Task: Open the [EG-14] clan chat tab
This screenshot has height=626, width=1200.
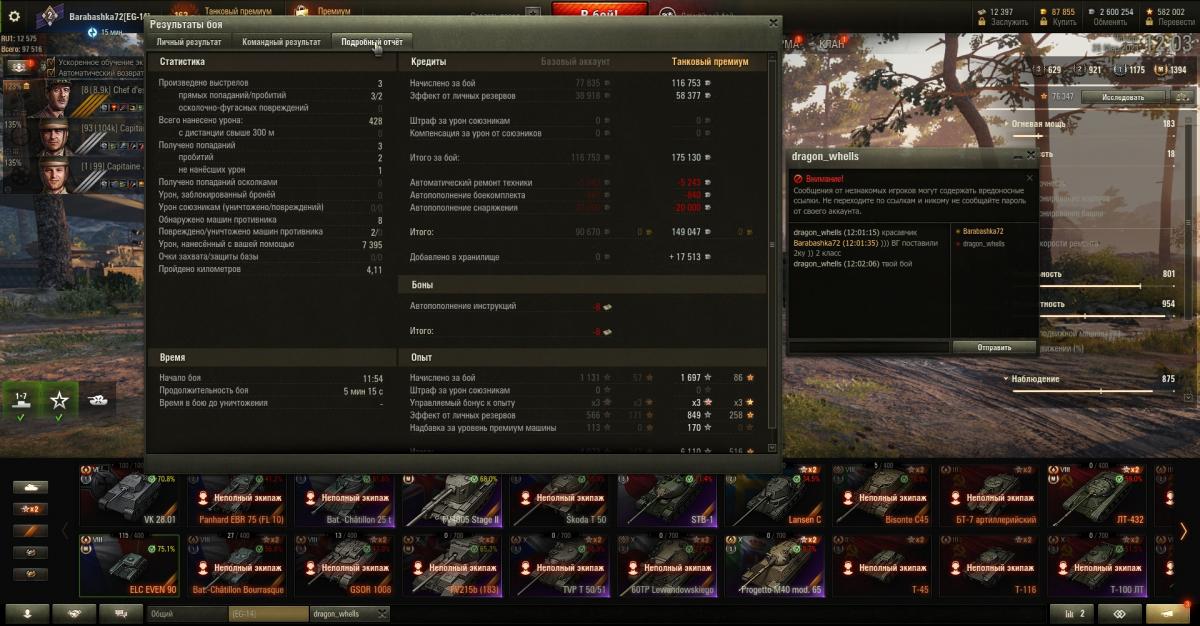Action: pos(268,614)
